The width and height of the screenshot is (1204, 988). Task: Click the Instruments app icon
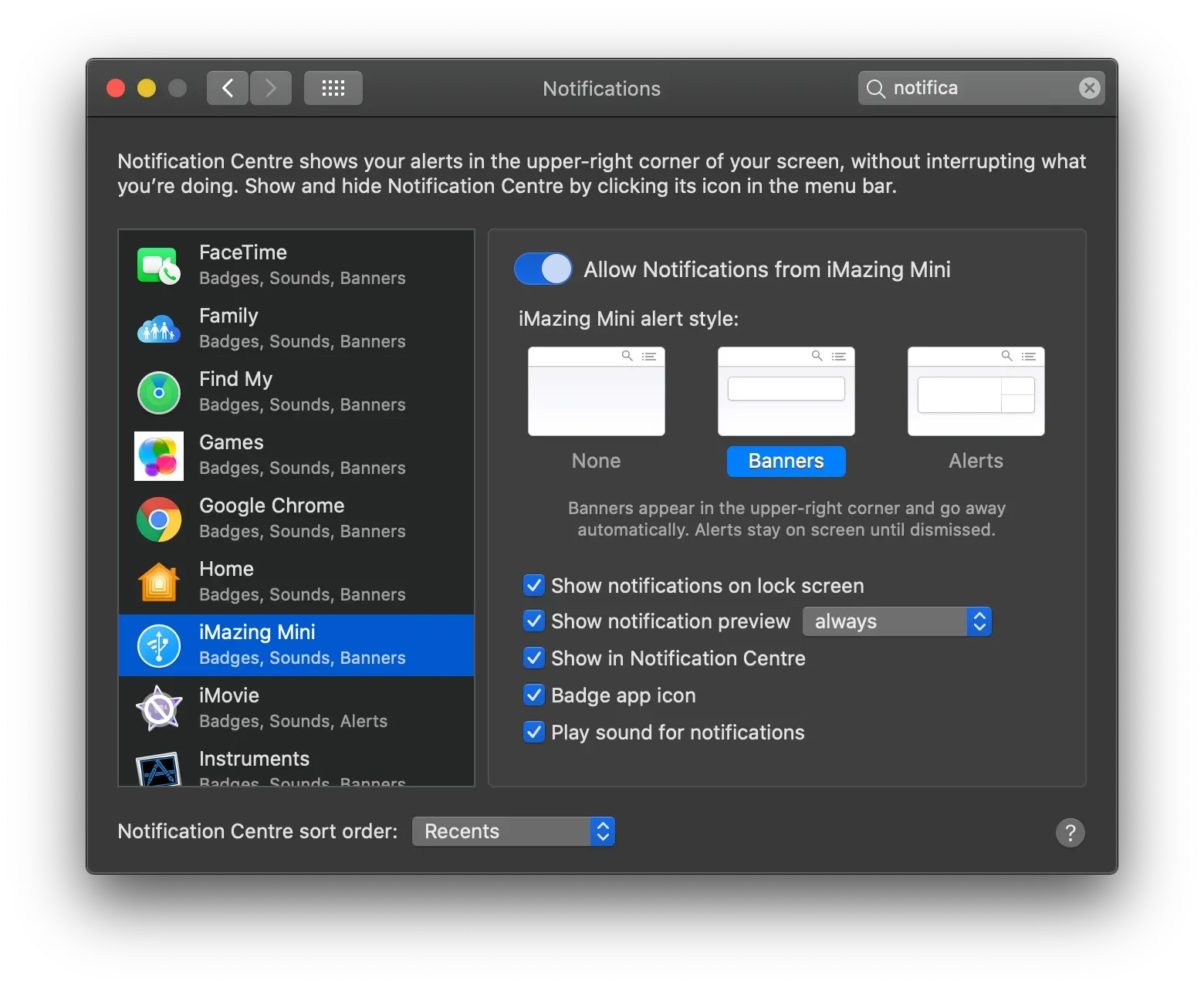pyautogui.click(x=158, y=770)
